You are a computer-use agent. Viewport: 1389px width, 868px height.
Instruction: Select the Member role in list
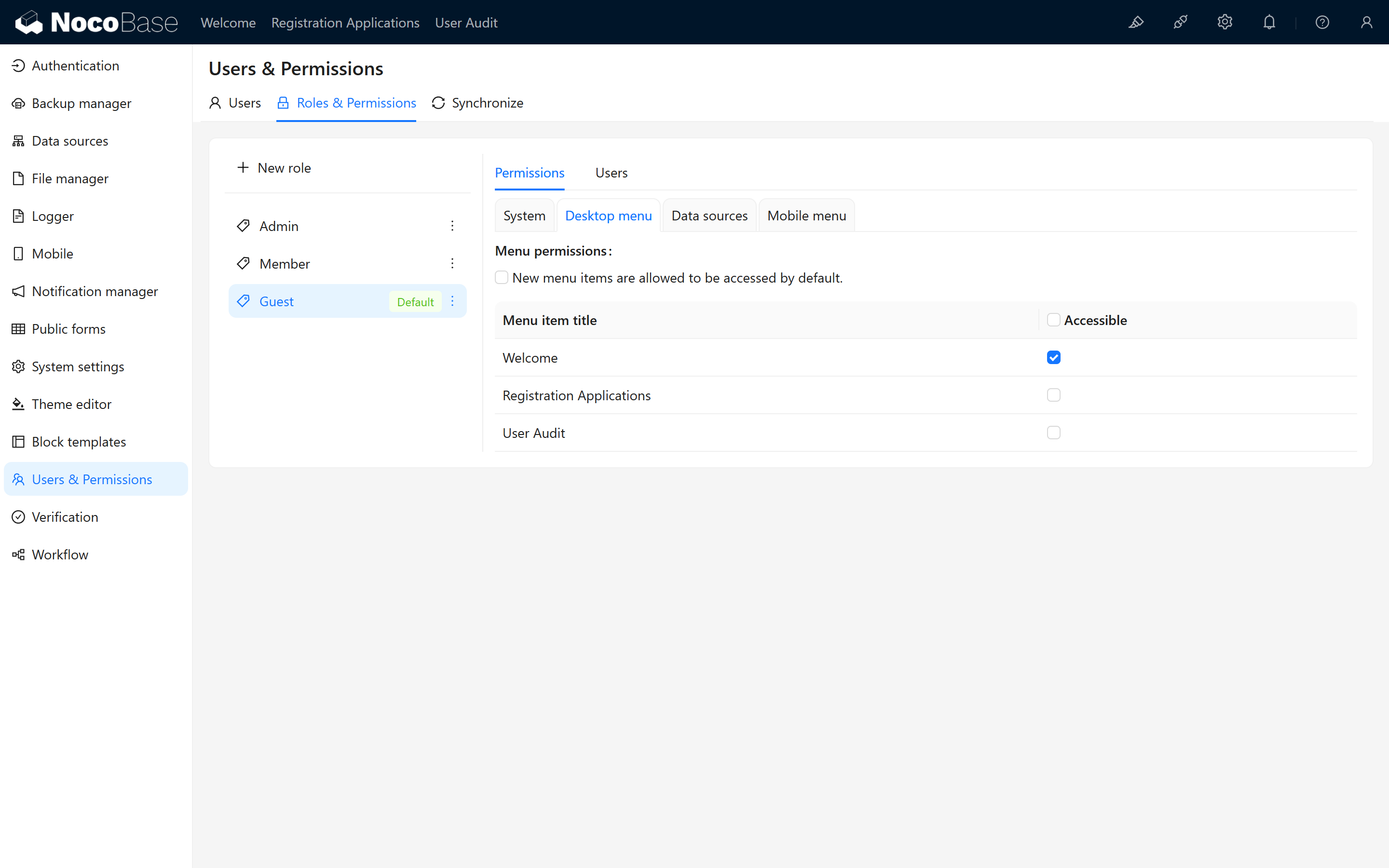point(285,263)
